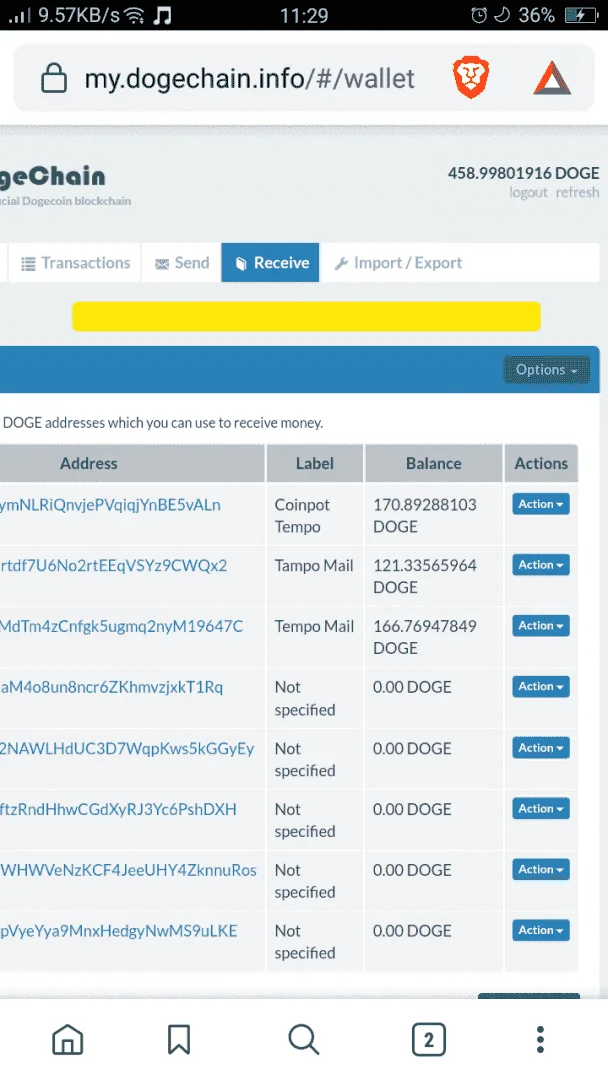Select the Receive tab
608x1080 pixels.
pos(271,262)
